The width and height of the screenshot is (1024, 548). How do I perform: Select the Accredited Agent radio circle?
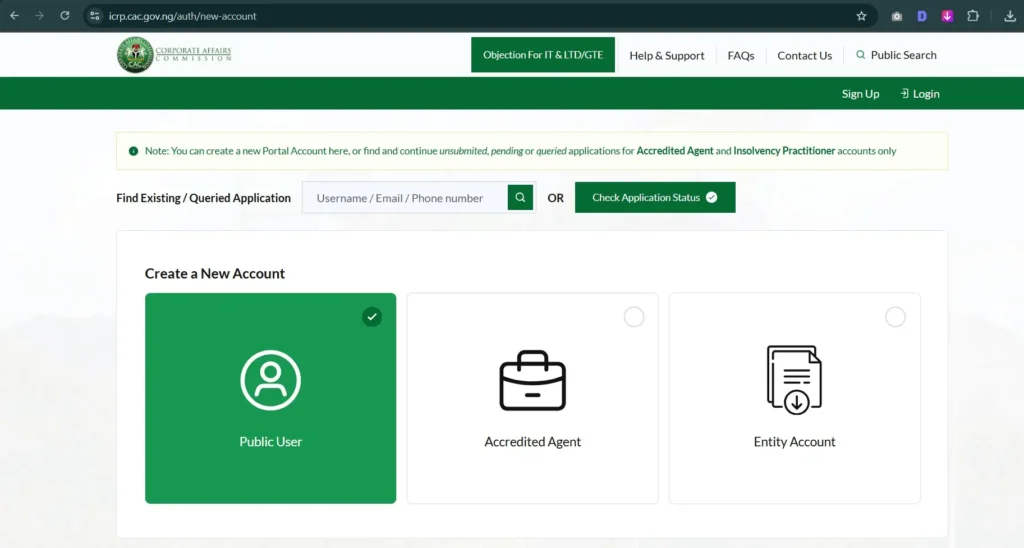pos(633,317)
